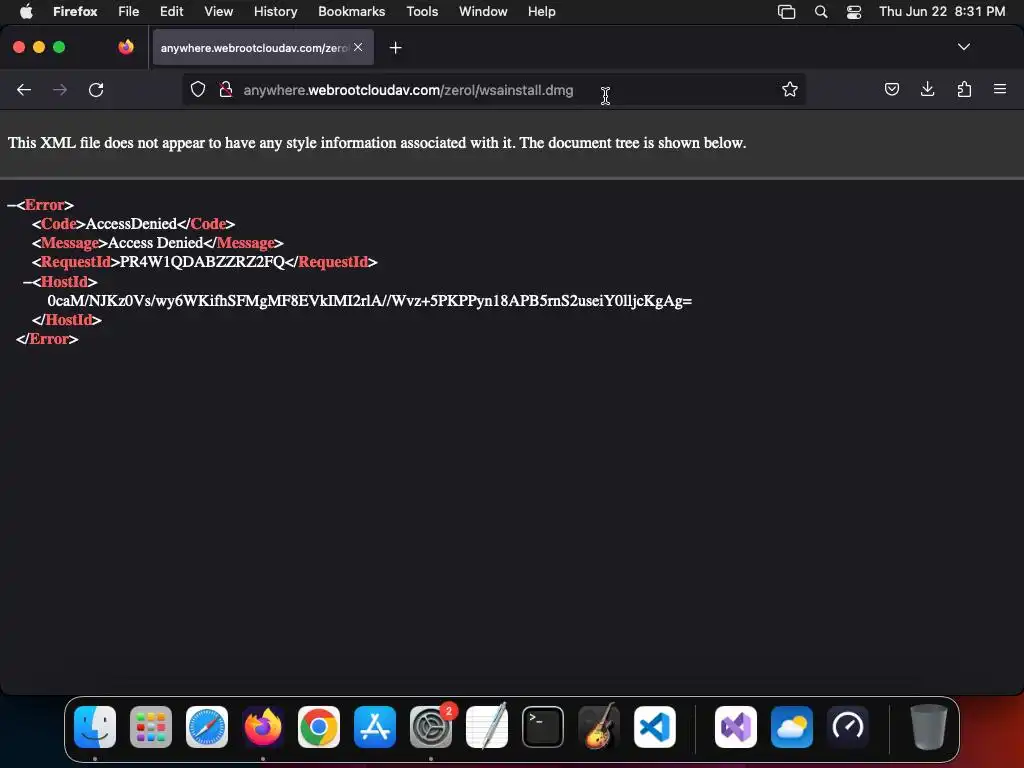Click the forward navigation arrow
The image size is (1024, 768).
[x=60, y=89]
